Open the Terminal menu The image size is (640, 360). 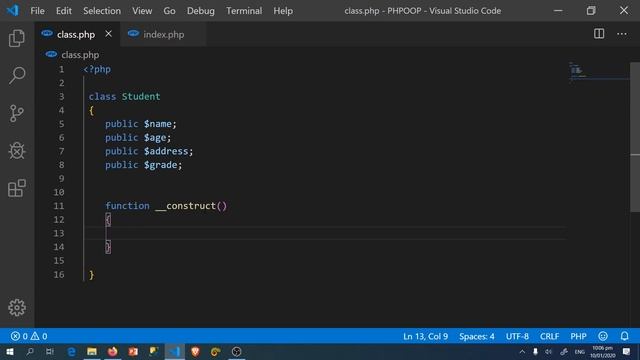(244, 11)
